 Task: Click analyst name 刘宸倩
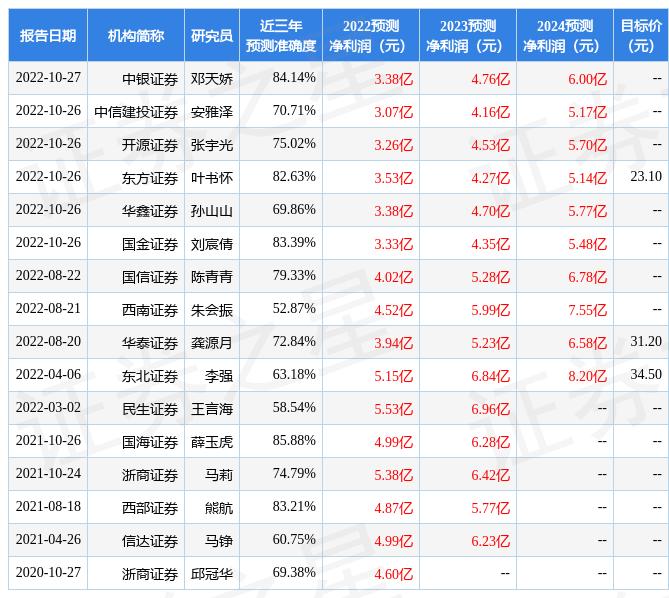[x=212, y=244]
